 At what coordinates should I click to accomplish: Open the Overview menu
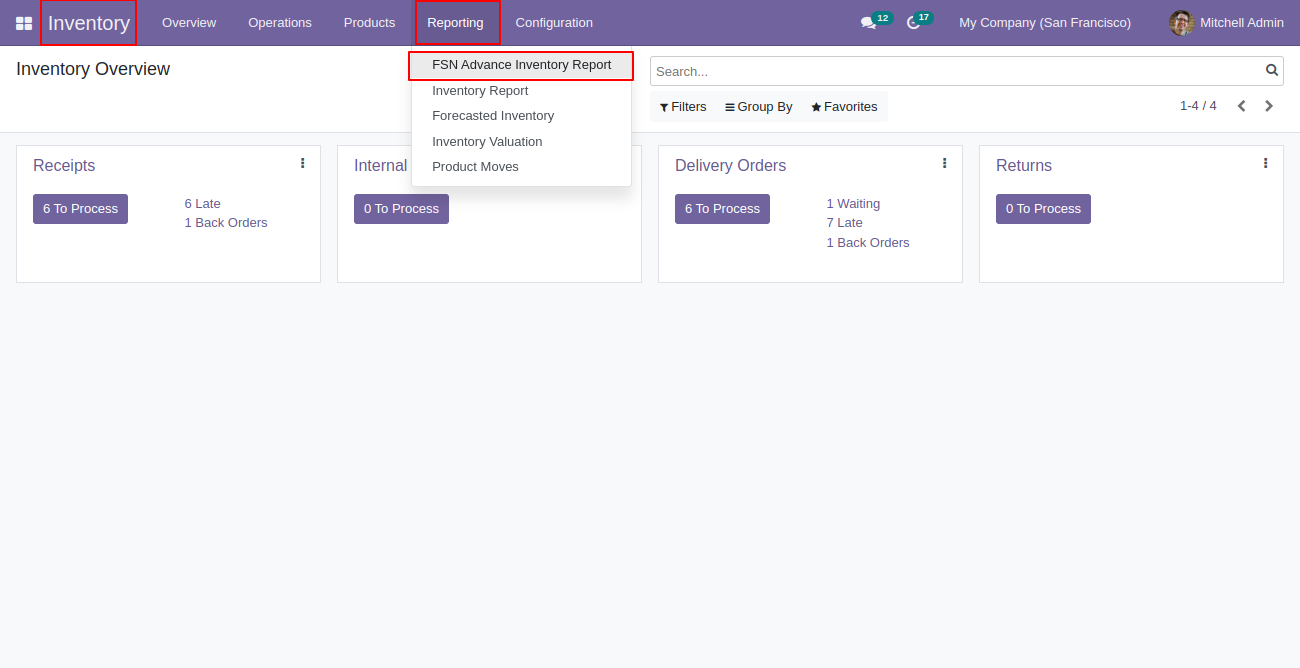coord(189,23)
